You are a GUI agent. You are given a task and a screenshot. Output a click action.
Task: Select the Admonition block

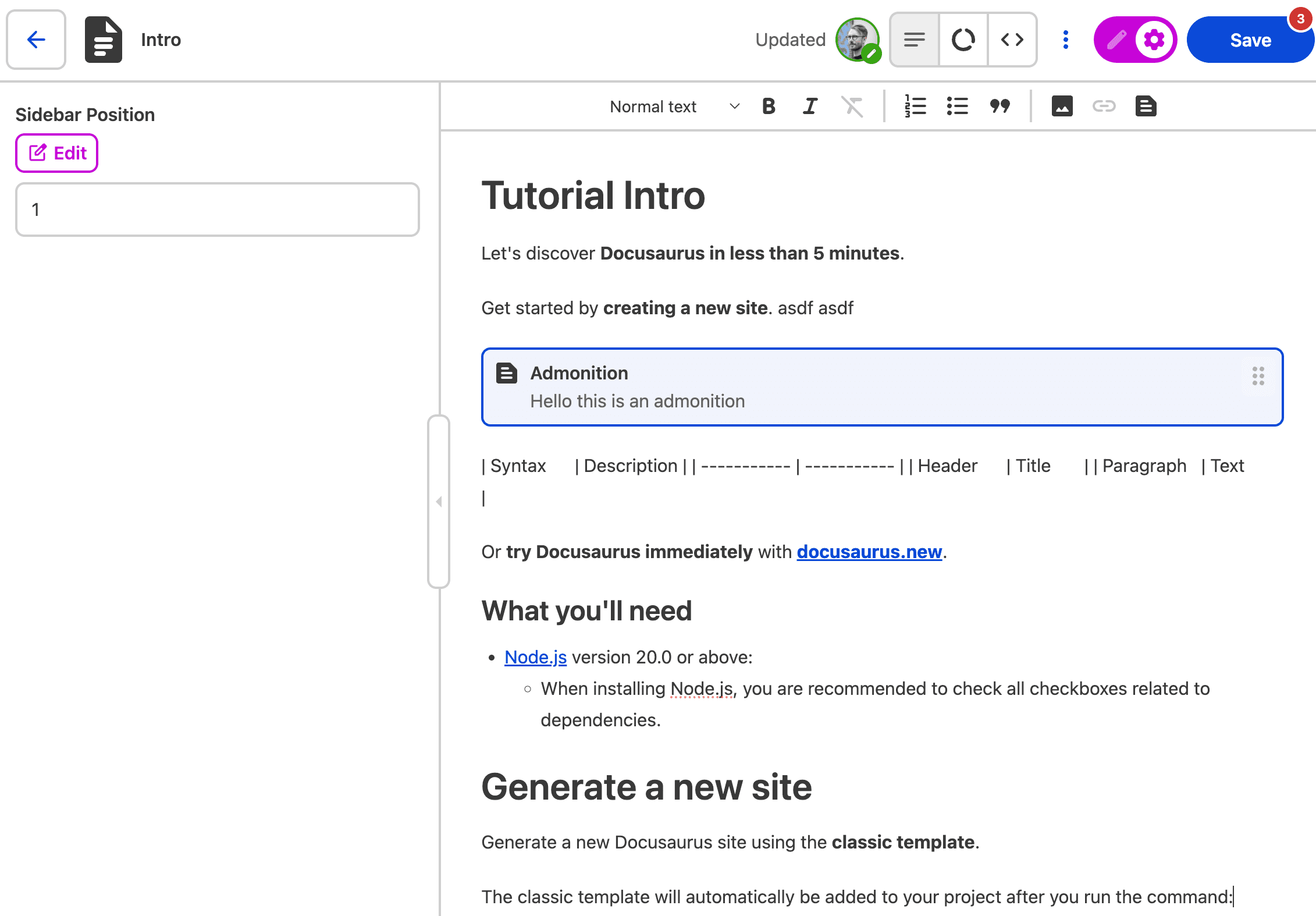point(882,387)
